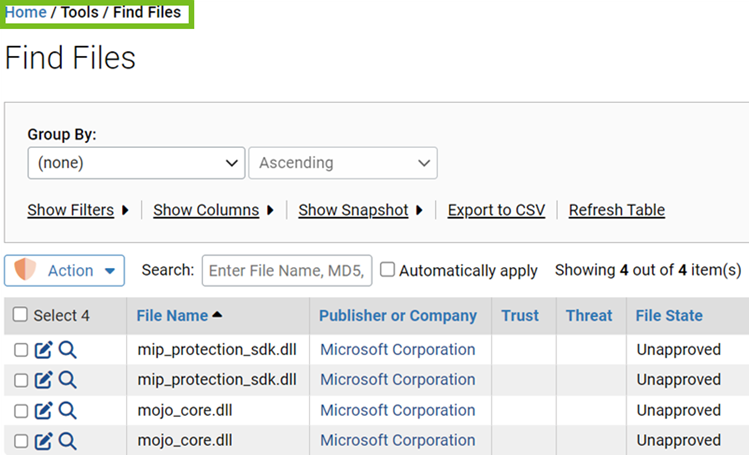Viewport: 749px width, 455px height.
Task: Click magnifier icon for first mip_protection_sdk.dll row
Action: click(x=67, y=350)
